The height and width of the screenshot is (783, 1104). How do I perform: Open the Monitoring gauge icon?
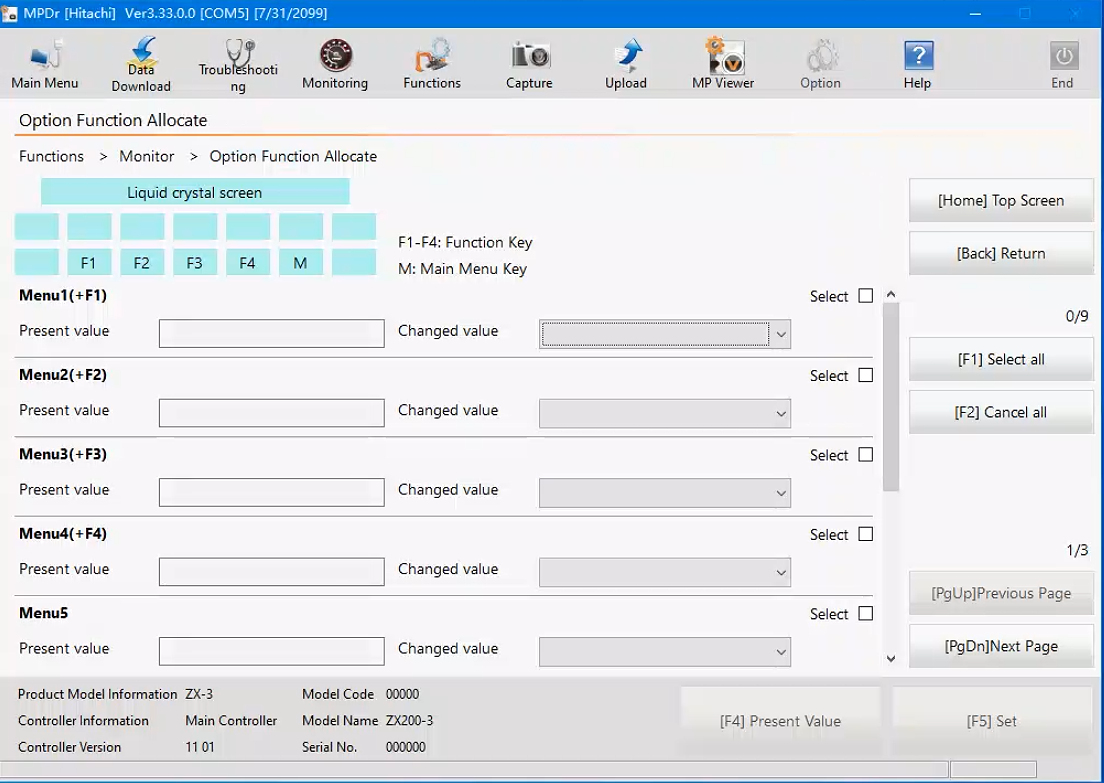335,65
